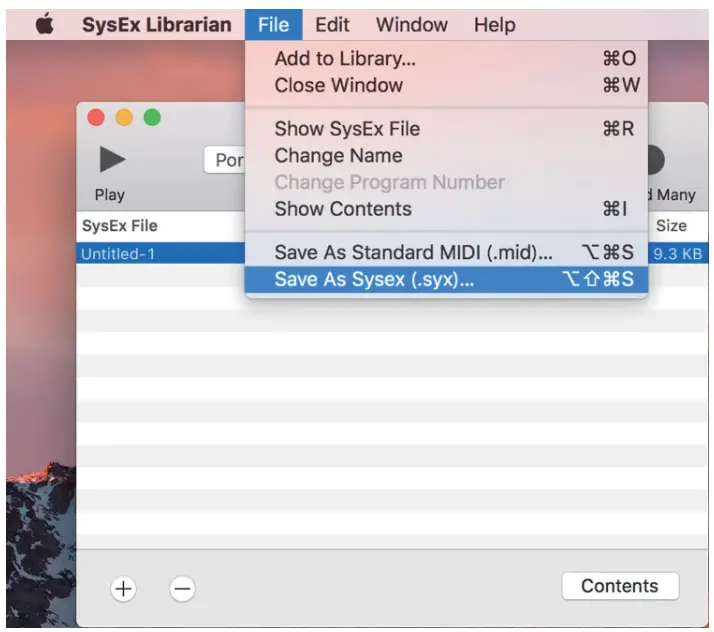This screenshot has width=714, height=632.
Task: Choose Save As Sysex (.syx)…
Action: [x=446, y=279]
